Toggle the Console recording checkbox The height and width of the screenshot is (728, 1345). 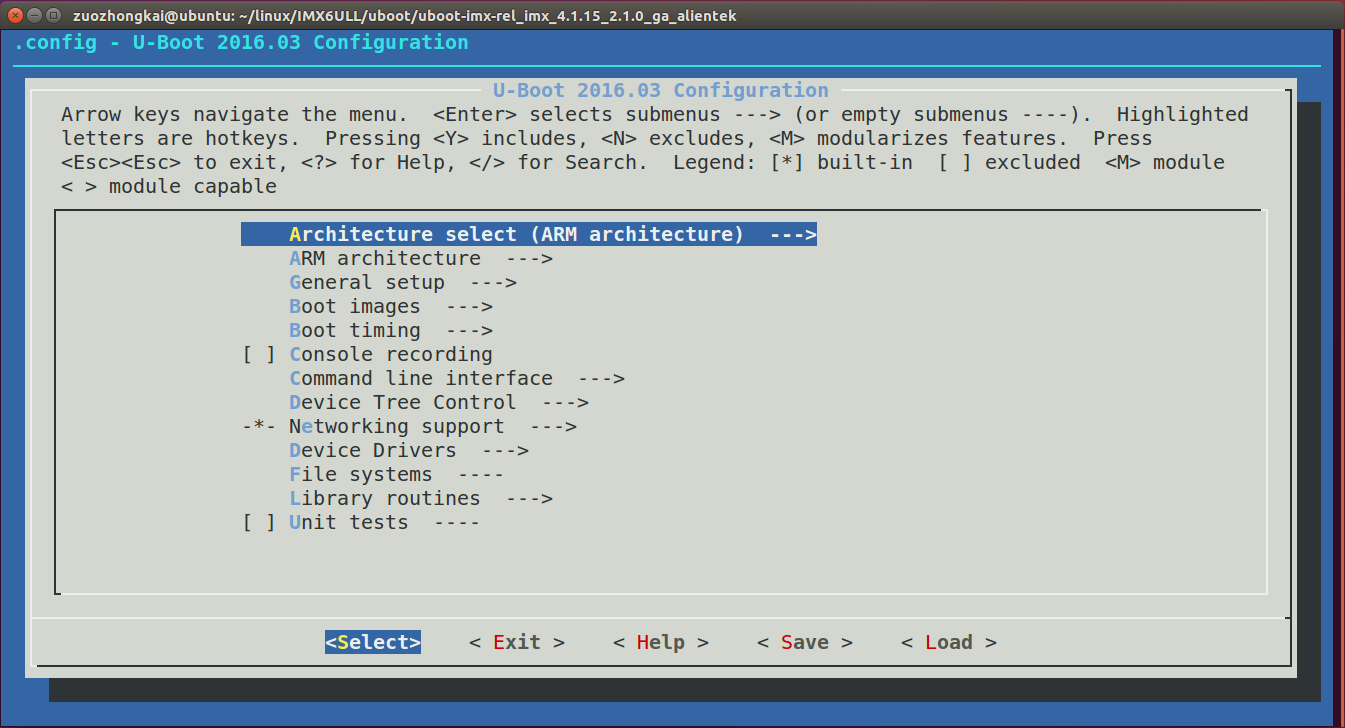pyautogui.click(x=259, y=354)
